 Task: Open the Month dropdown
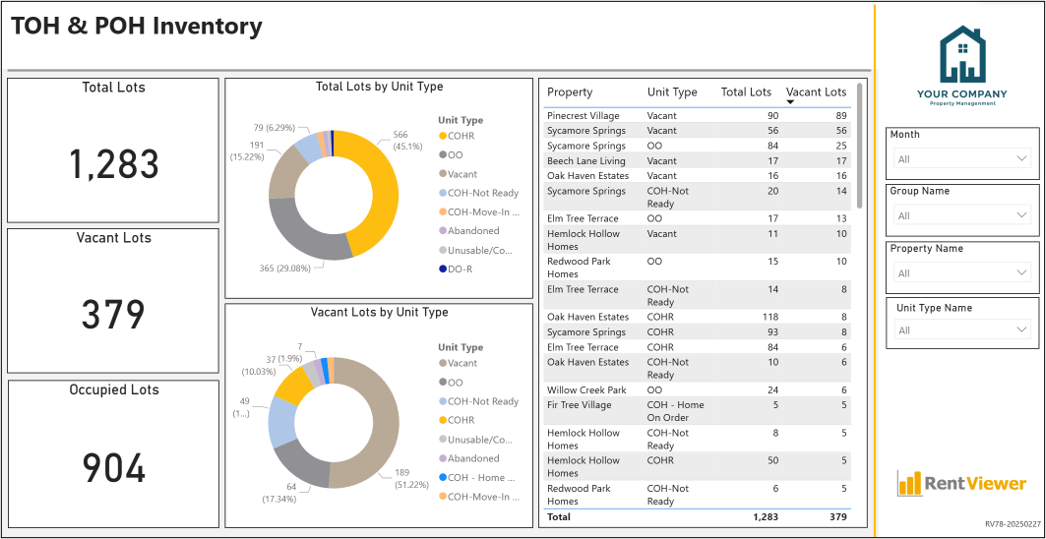(963, 159)
